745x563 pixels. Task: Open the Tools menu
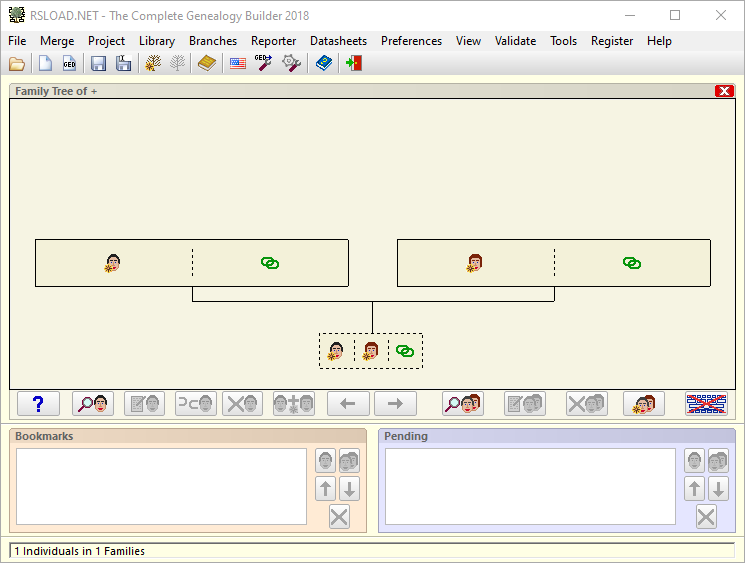564,41
